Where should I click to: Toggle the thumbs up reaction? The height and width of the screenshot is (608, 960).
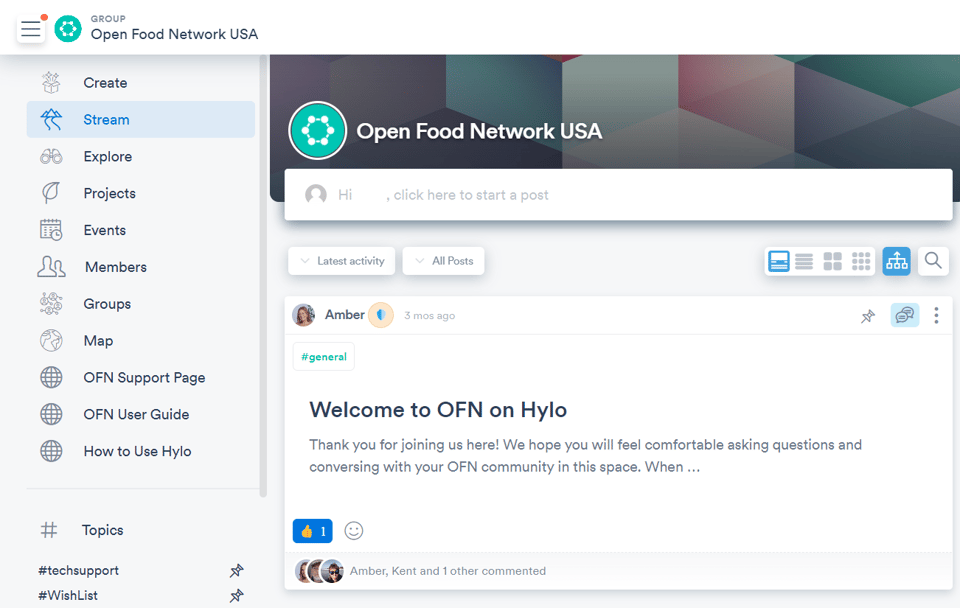[312, 531]
